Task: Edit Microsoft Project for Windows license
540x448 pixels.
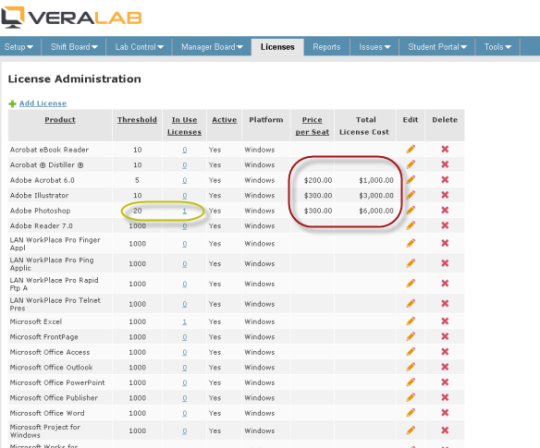Action: click(x=411, y=430)
